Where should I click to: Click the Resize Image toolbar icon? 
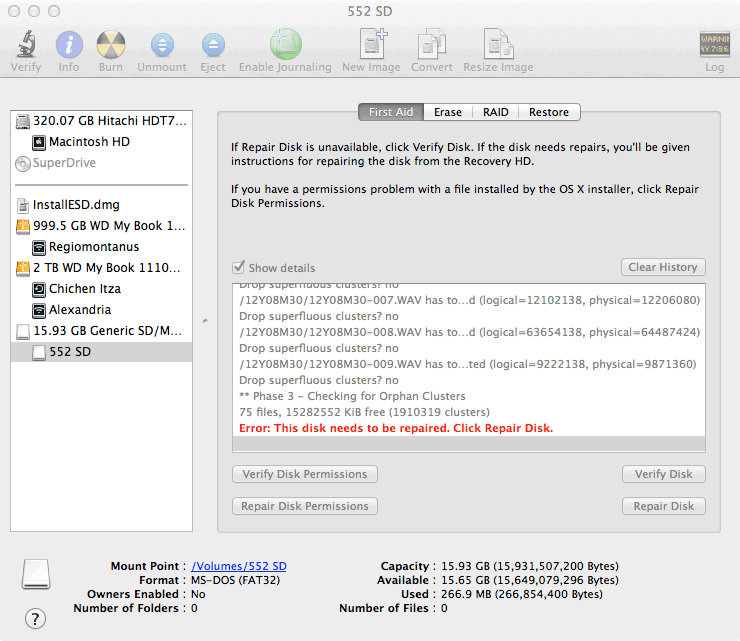[x=497, y=45]
